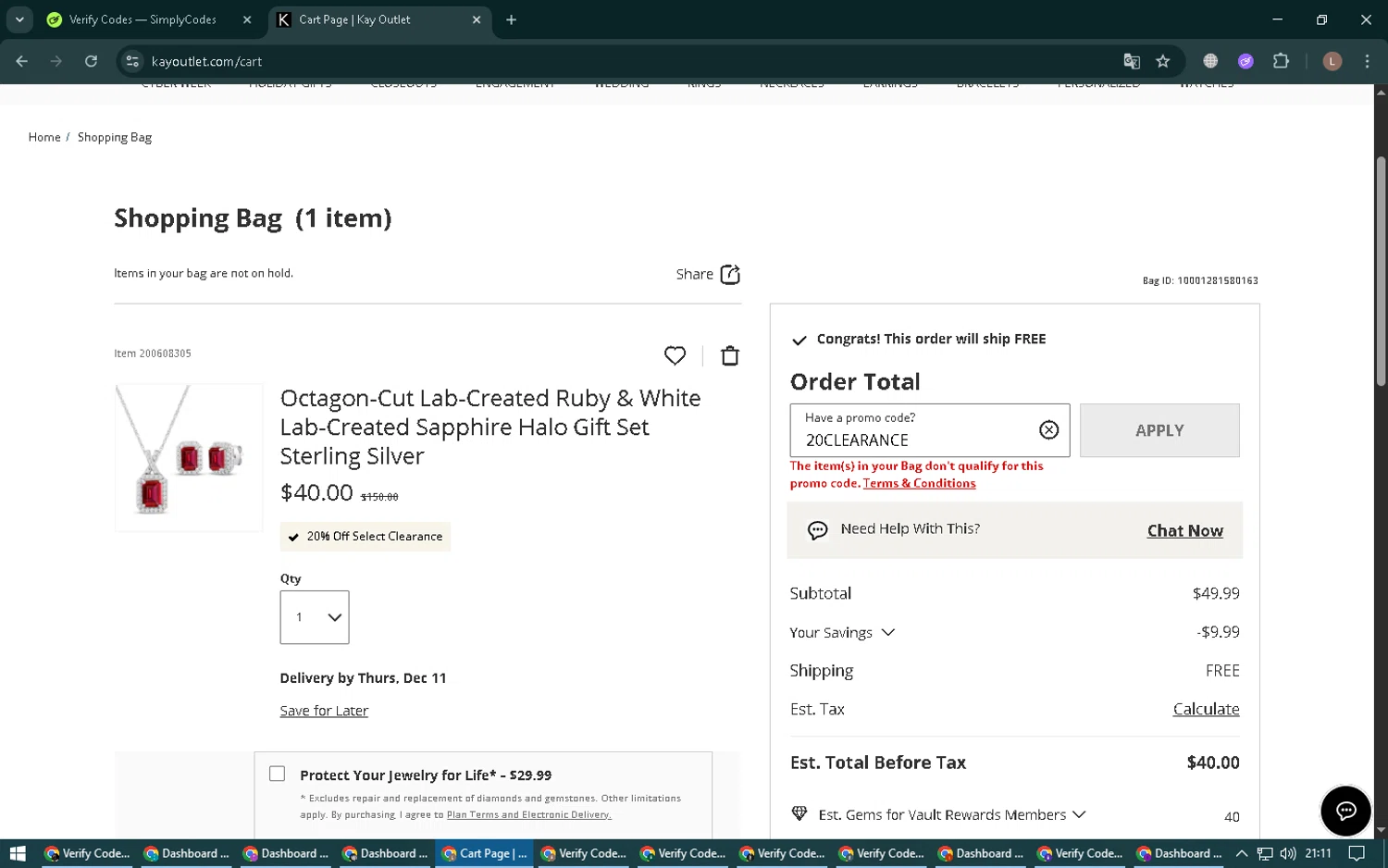
Task: Open Plan Terms and Electronic Delivery link
Action: pos(528,814)
